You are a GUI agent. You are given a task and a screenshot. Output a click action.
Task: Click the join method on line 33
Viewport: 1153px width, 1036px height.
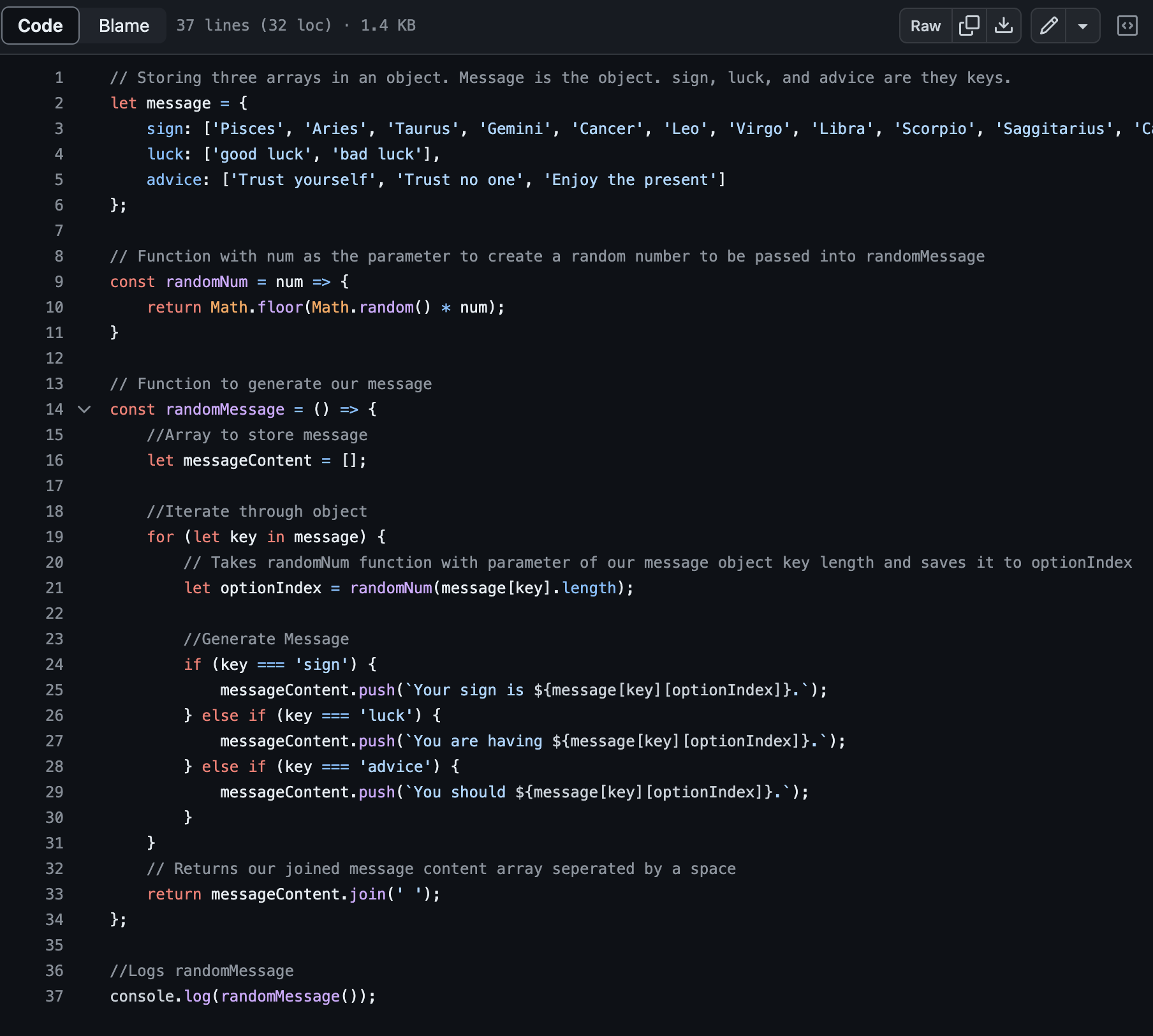pos(368,894)
